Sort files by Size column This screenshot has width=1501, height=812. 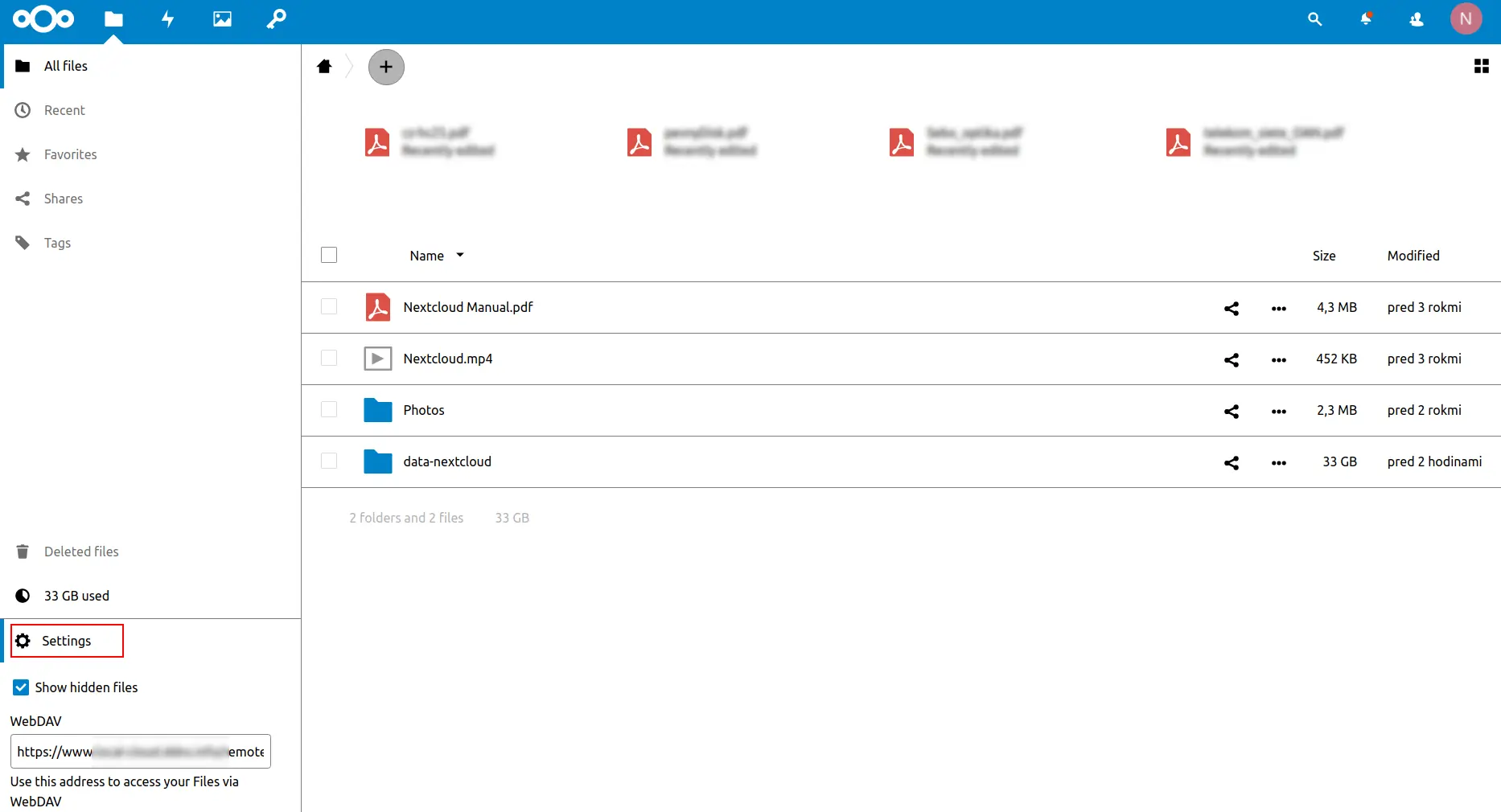(x=1324, y=256)
